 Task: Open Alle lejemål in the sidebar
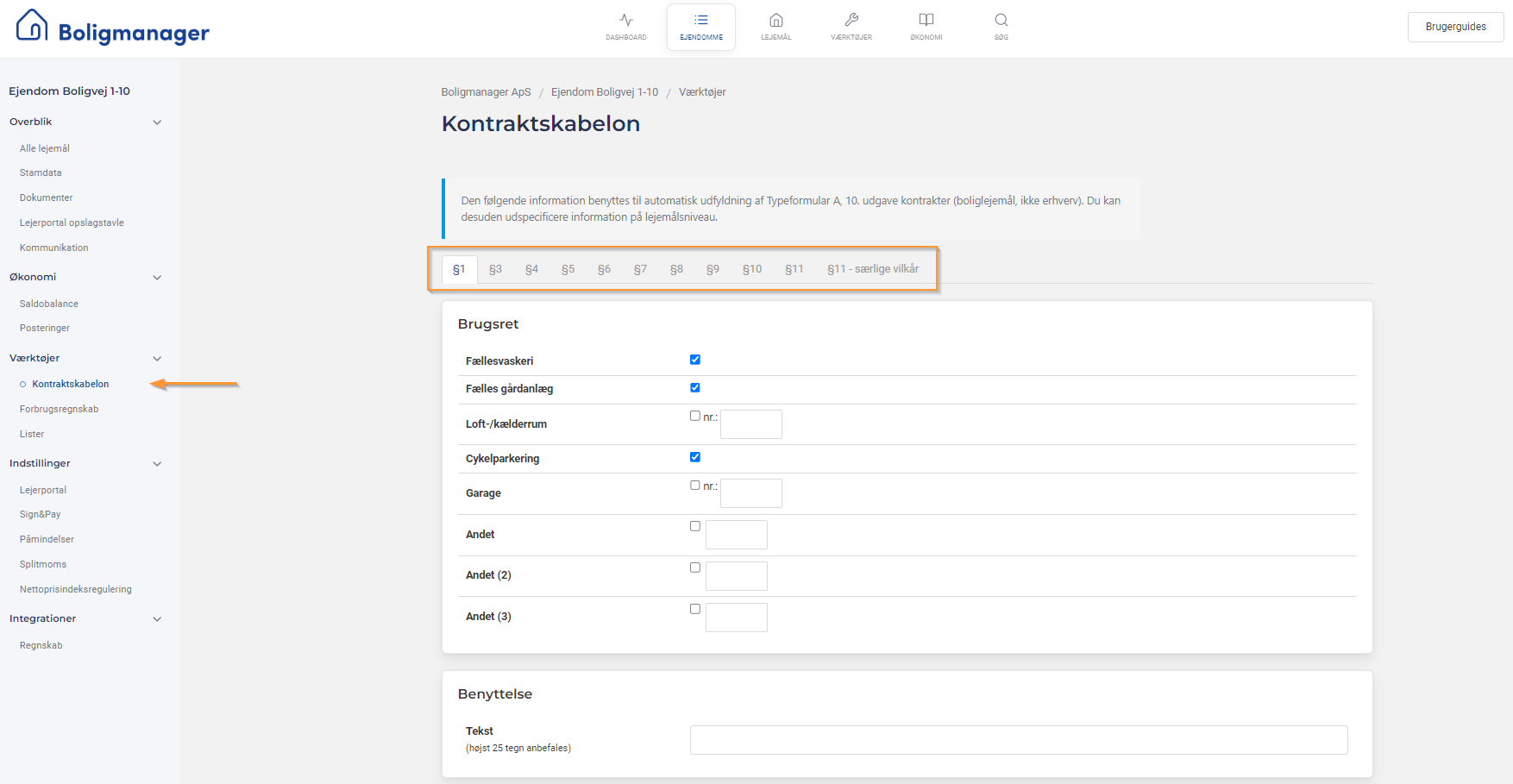(45, 148)
